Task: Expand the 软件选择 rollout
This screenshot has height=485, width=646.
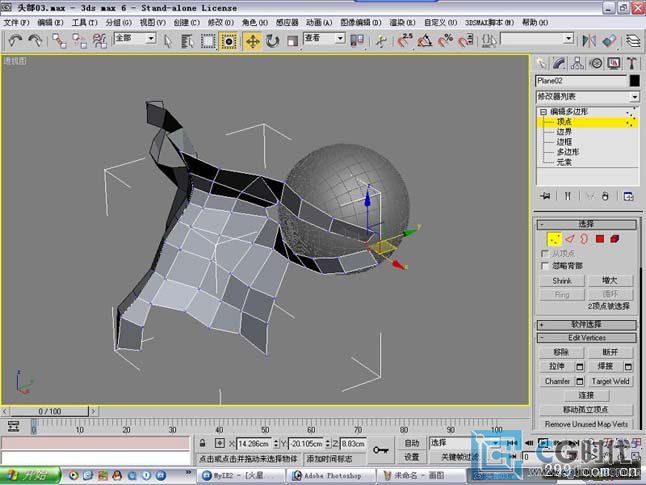Action: click(587, 325)
